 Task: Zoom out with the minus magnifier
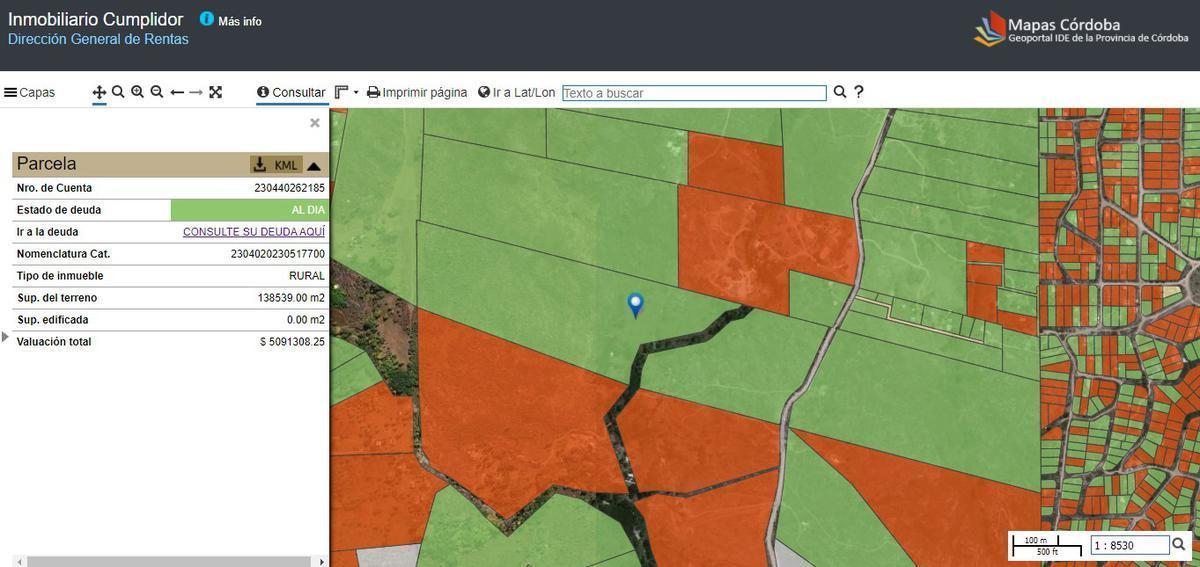pyautogui.click(x=157, y=92)
